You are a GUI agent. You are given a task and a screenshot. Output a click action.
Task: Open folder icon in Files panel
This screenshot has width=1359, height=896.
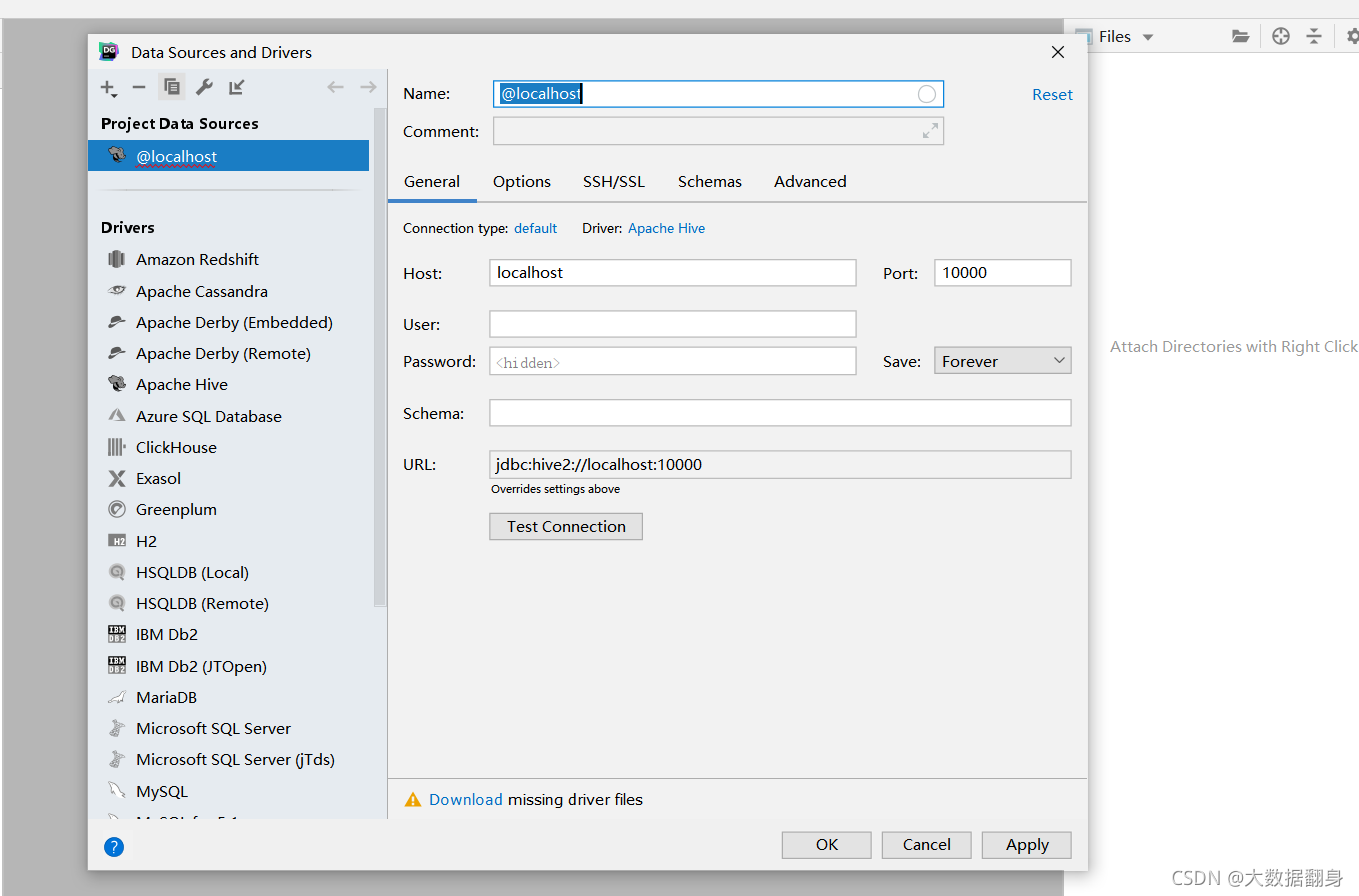[1241, 37]
